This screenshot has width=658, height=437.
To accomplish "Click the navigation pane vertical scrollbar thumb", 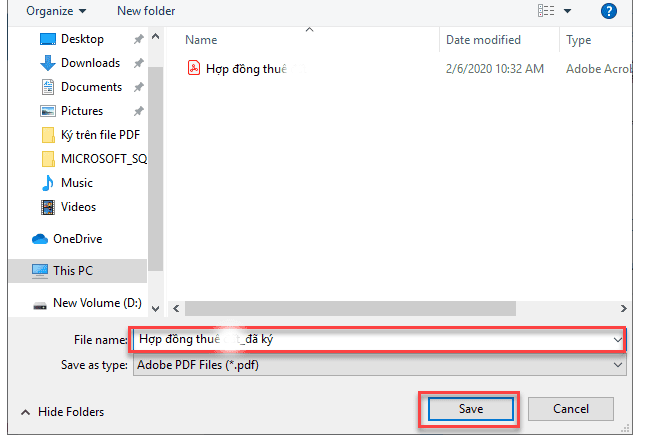I will (155, 169).
